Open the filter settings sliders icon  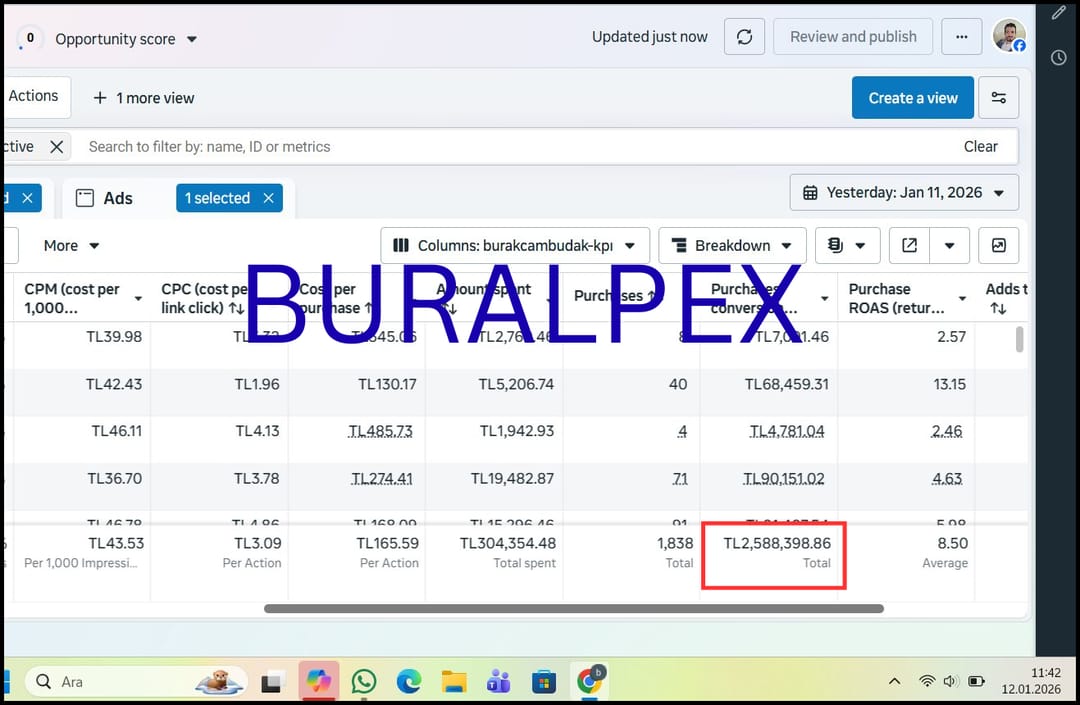coord(999,98)
